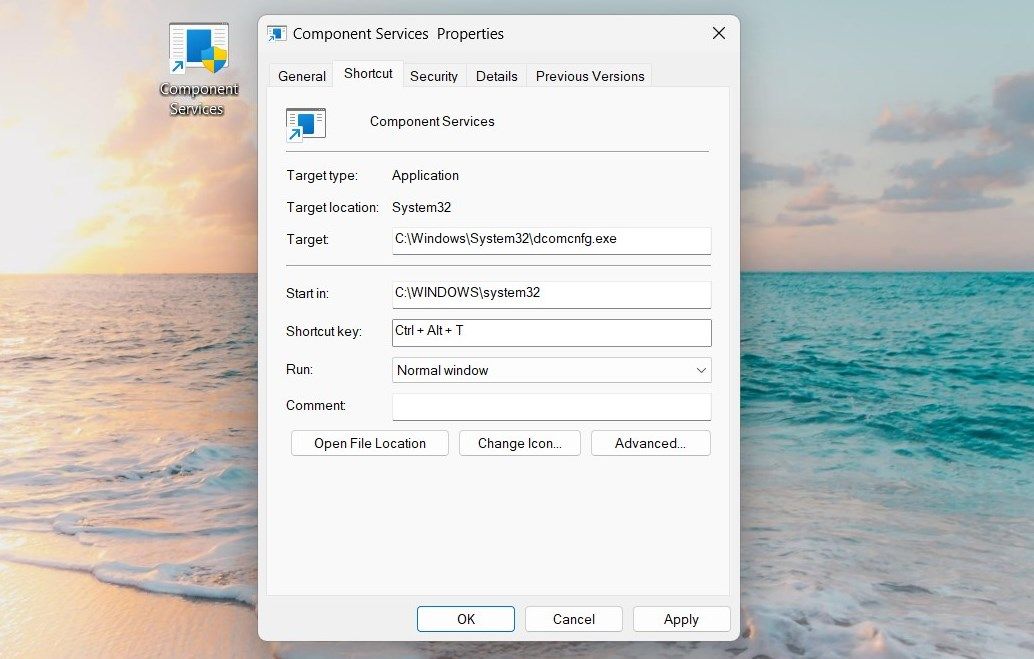
Task: Click the System32 target location value
Action: (x=421, y=207)
